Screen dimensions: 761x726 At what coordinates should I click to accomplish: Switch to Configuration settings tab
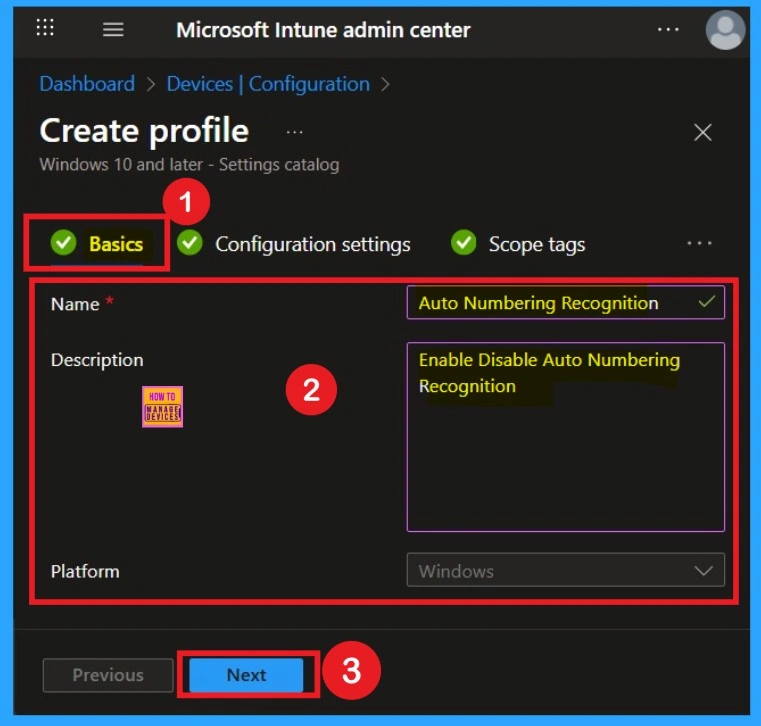click(294, 244)
